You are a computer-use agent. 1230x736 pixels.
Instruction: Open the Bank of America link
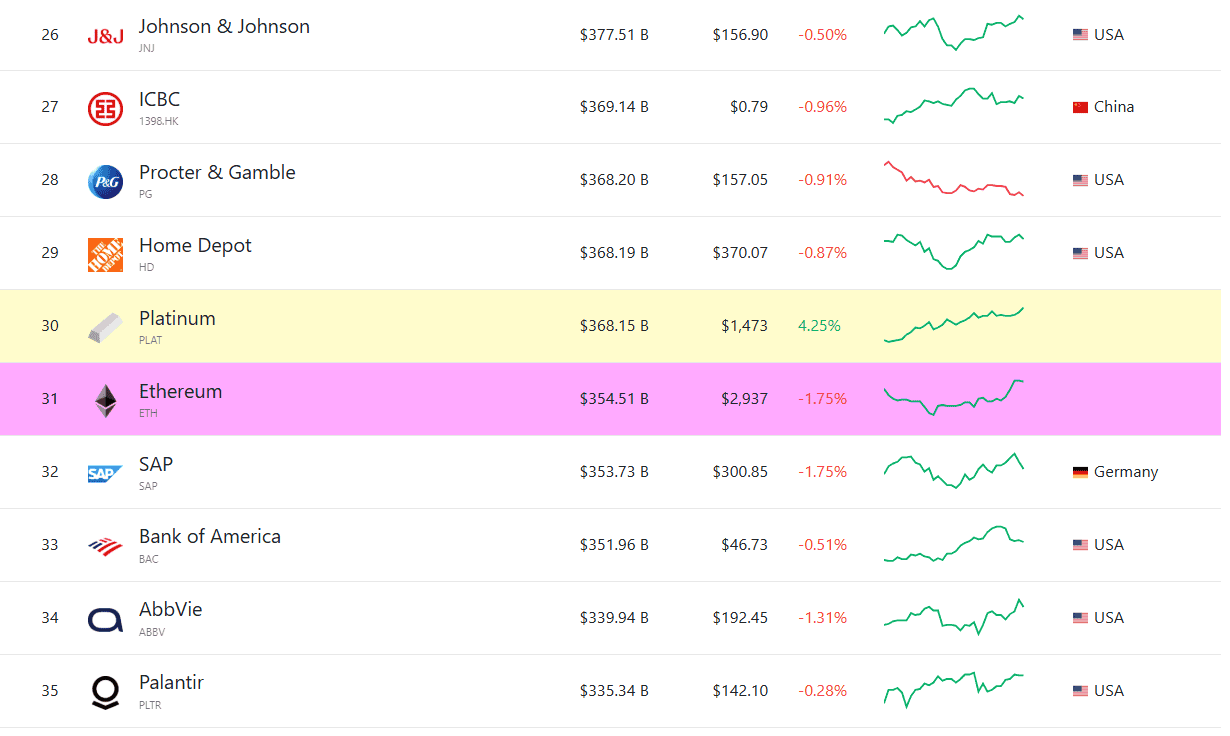point(210,537)
